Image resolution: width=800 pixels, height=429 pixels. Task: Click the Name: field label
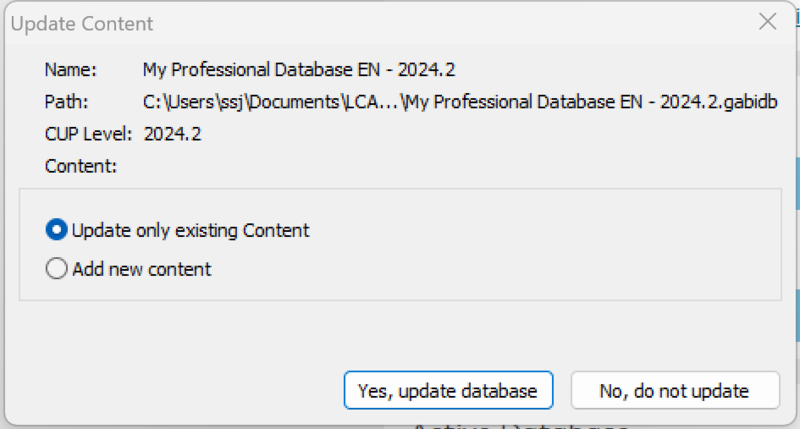(70, 70)
